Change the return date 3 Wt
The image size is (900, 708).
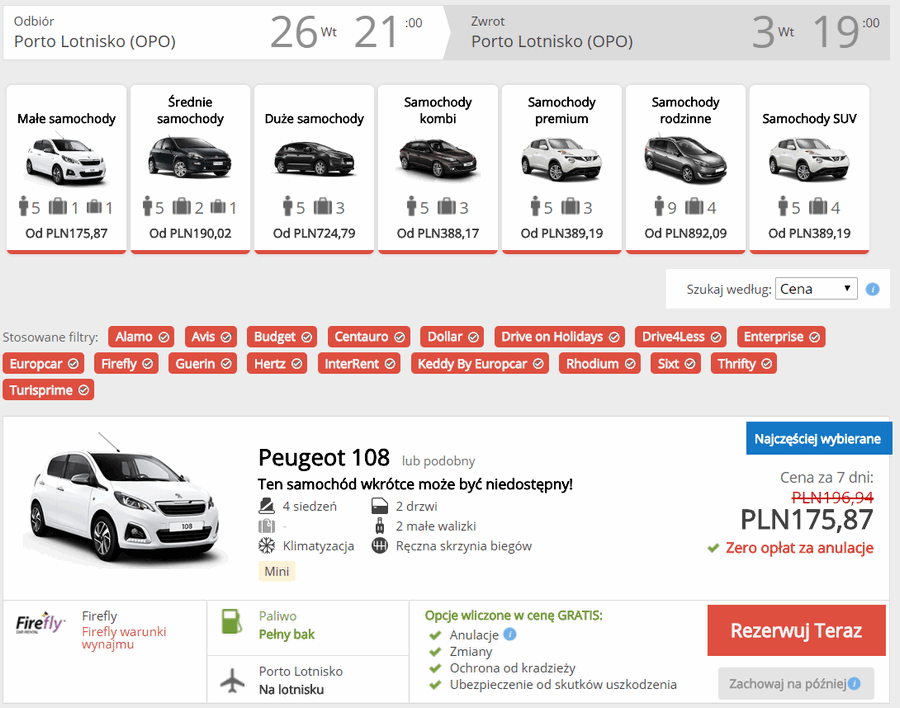point(773,32)
